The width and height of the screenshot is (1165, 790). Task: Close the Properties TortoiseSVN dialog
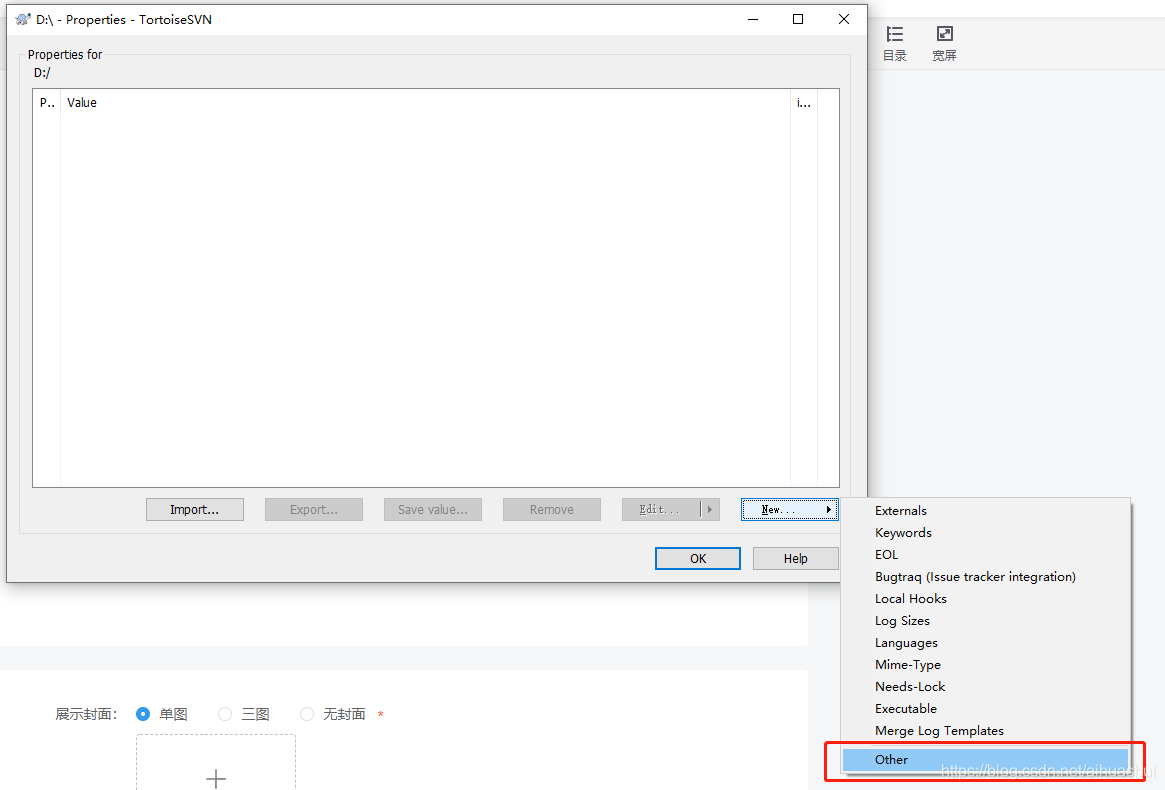[x=844, y=19]
